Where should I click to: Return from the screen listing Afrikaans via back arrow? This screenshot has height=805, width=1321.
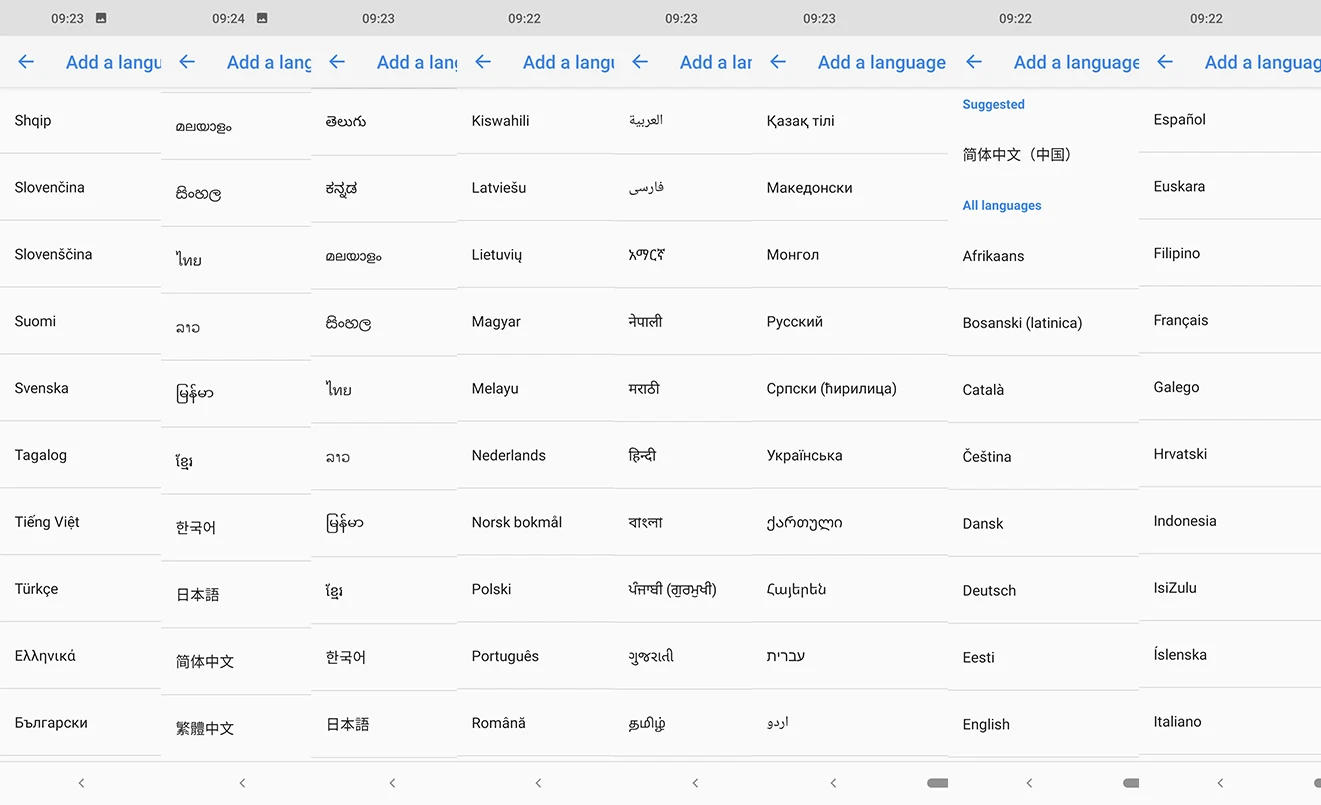[x=974, y=62]
